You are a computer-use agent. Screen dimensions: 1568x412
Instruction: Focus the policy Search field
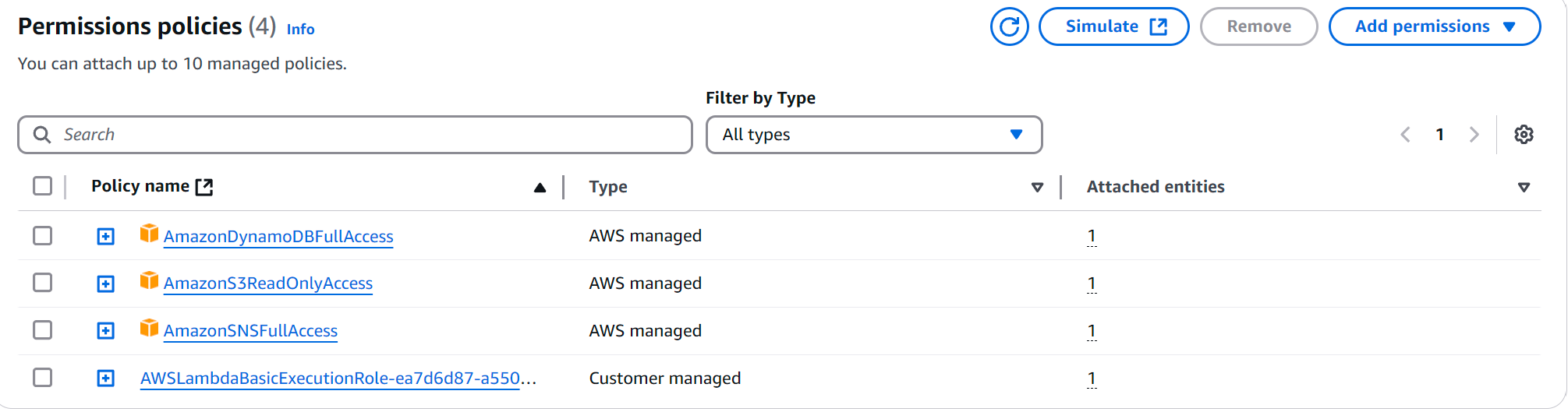point(355,135)
